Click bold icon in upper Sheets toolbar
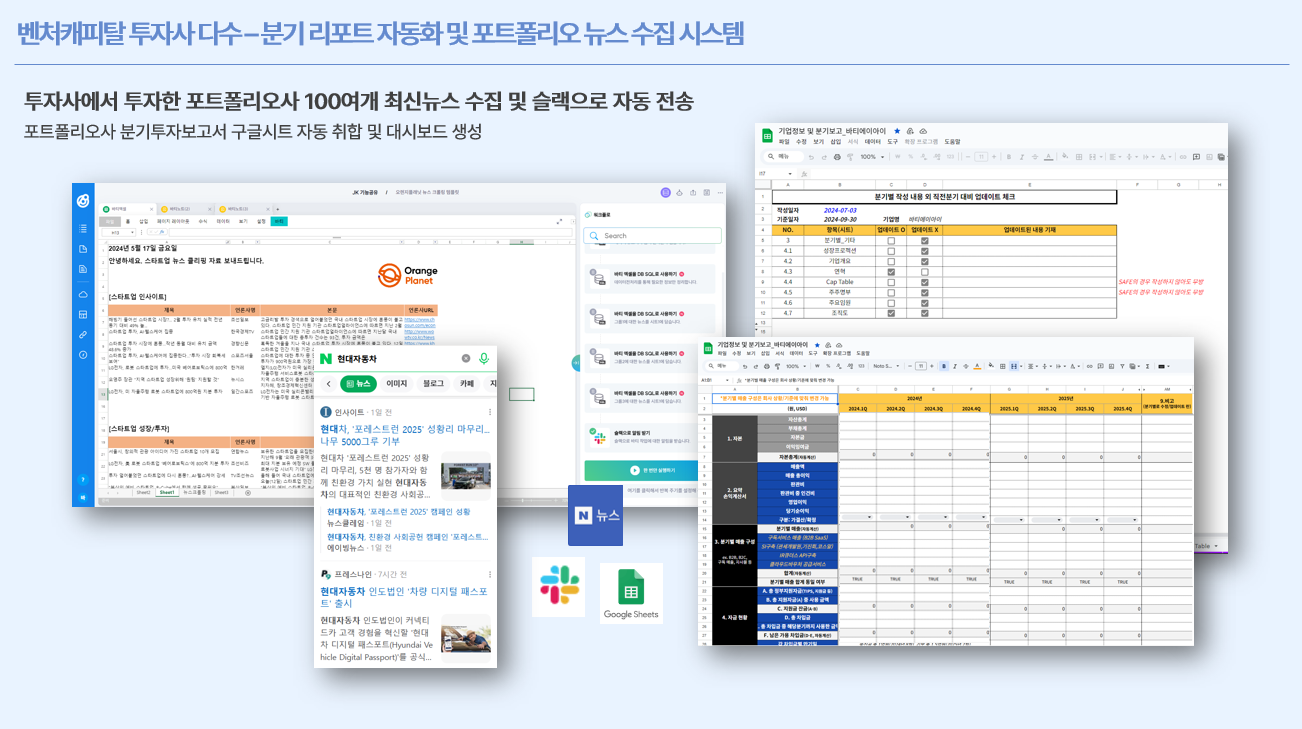 pyautogui.click(x=1009, y=157)
